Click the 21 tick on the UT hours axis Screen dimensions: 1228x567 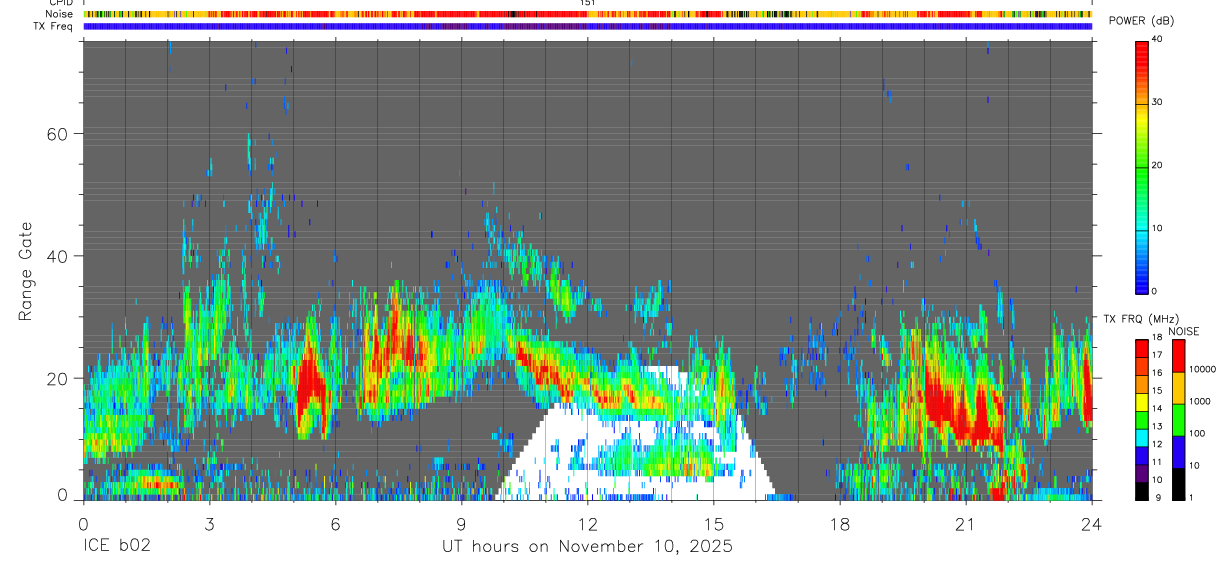(x=966, y=523)
